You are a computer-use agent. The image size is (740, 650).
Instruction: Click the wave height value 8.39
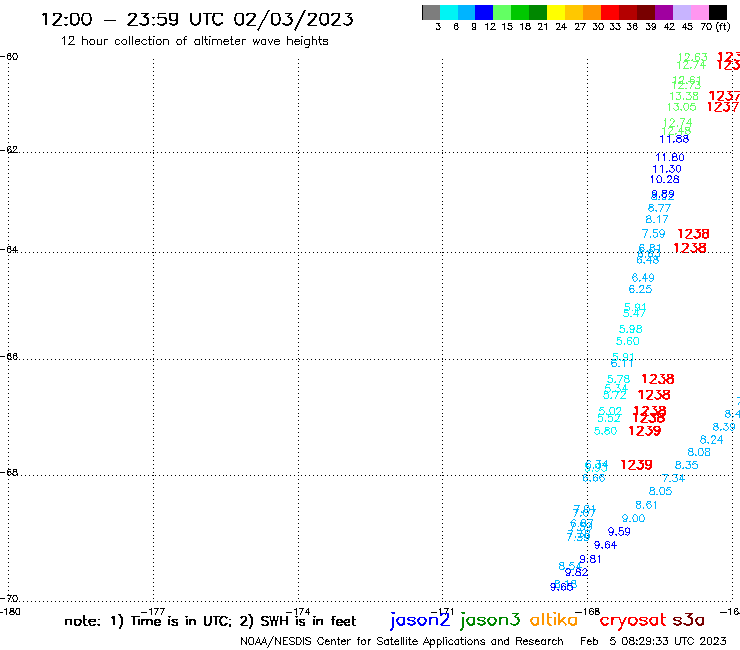point(723,427)
